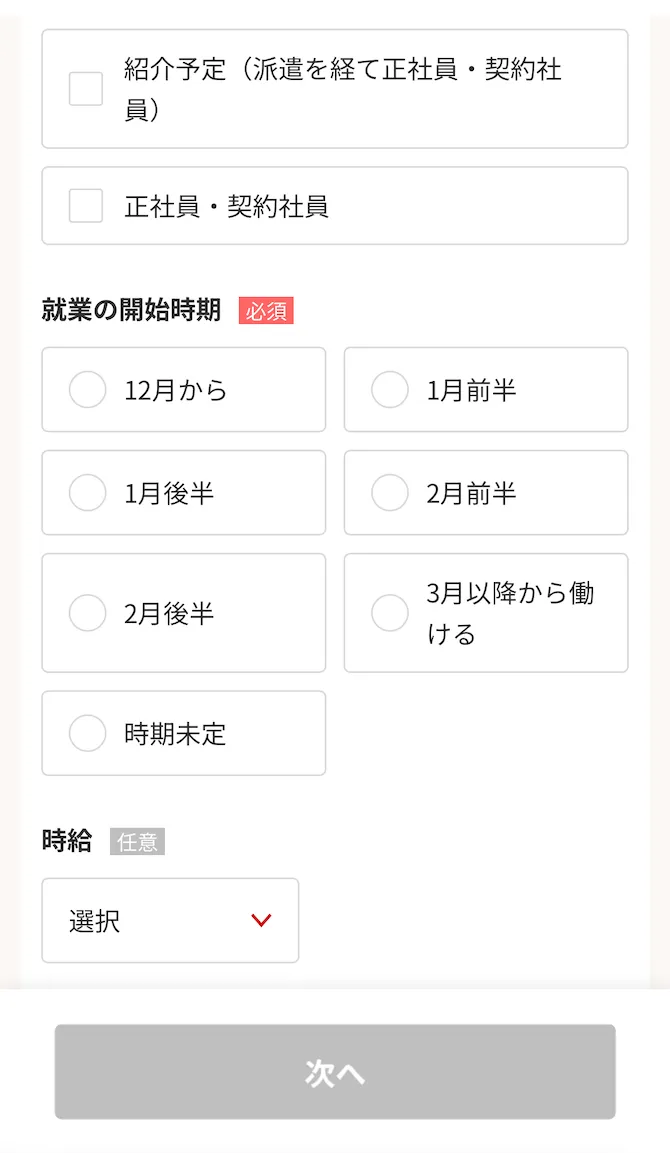This screenshot has width=670, height=1153.
Task: Expand the wage selection combo box
Action: pyautogui.click(x=170, y=920)
